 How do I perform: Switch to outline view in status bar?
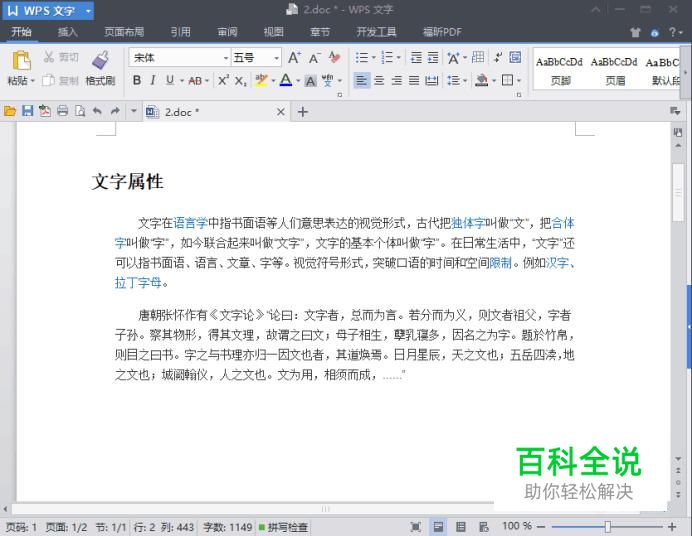coord(460,527)
